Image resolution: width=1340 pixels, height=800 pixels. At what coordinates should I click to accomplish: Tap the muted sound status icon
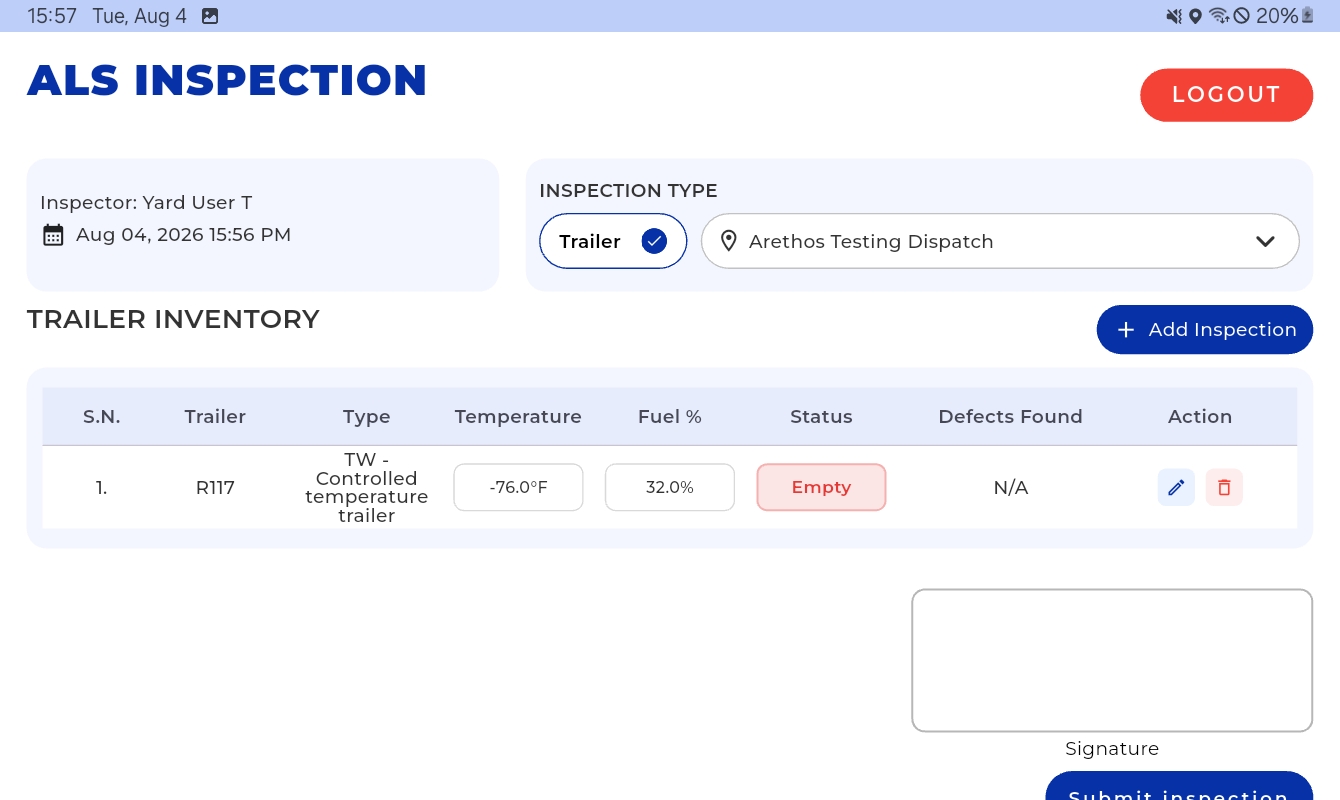tap(1174, 16)
